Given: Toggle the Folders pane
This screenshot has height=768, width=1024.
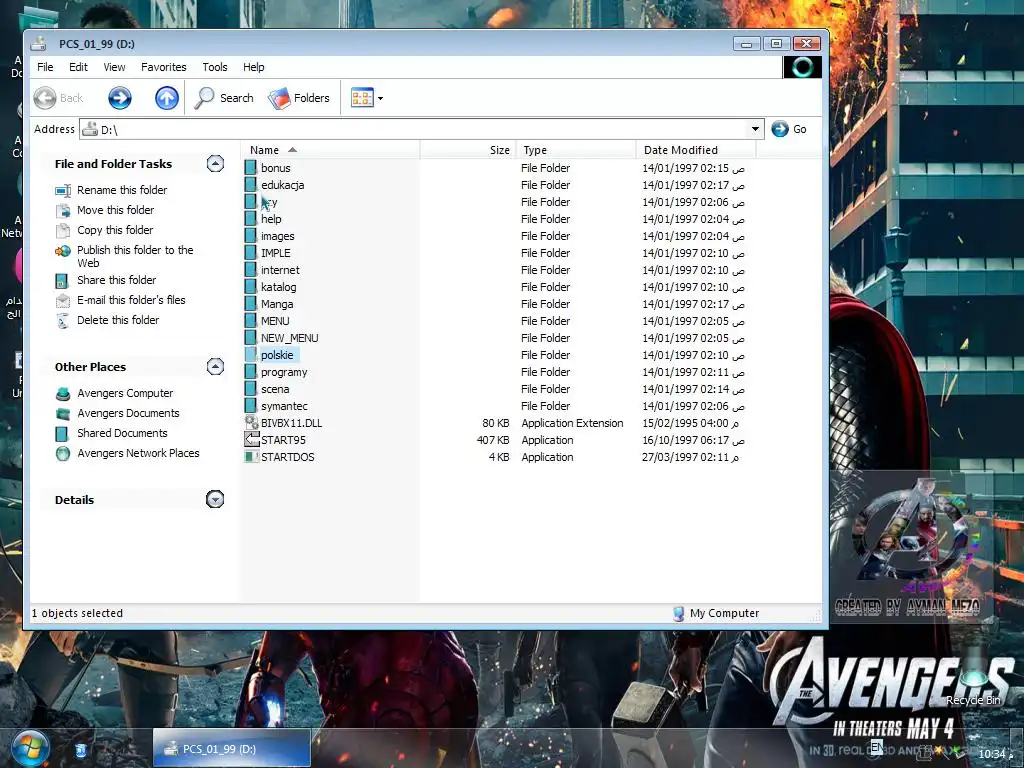Looking at the screenshot, I should click(299, 98).
